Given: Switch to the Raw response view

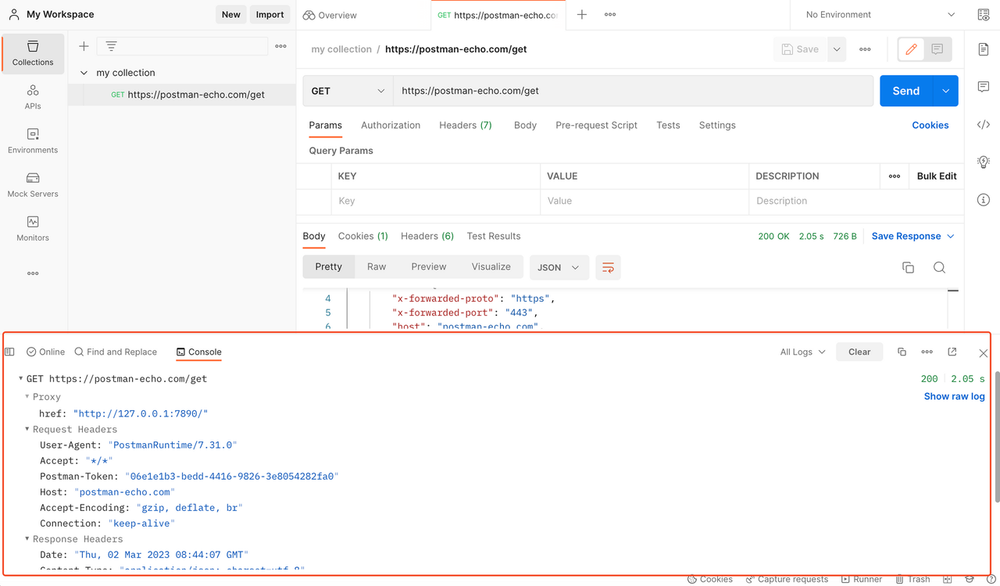Looking at the screenshot, I should coord(376,267).
